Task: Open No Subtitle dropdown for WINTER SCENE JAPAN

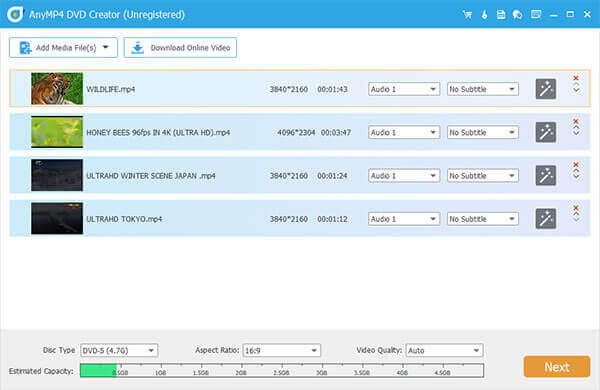Action: pos(483,176)
